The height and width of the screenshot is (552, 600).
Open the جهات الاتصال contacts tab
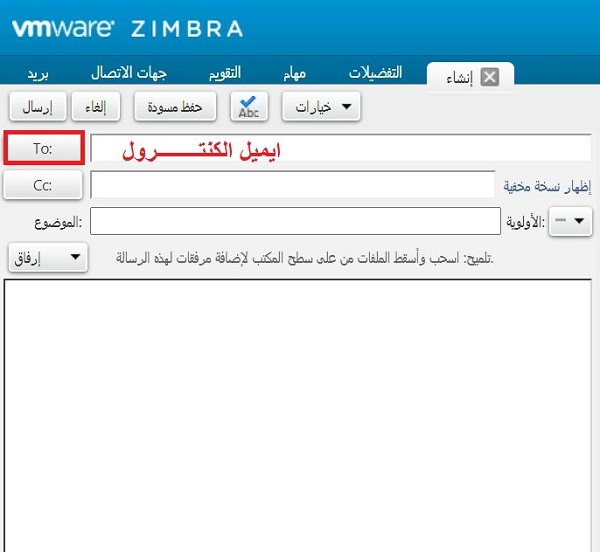point(129,73)
